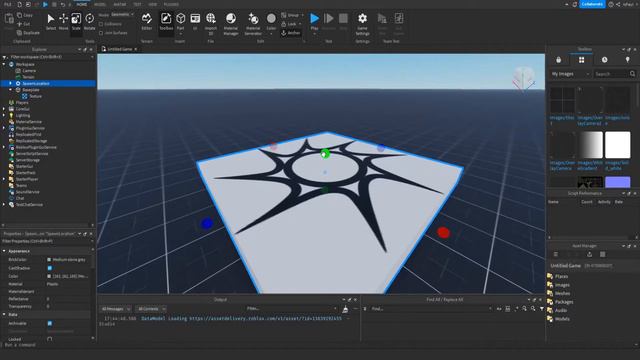The image size is (640, 360).
Task: Expand the TextChatService node
Action: click(4, 204)
